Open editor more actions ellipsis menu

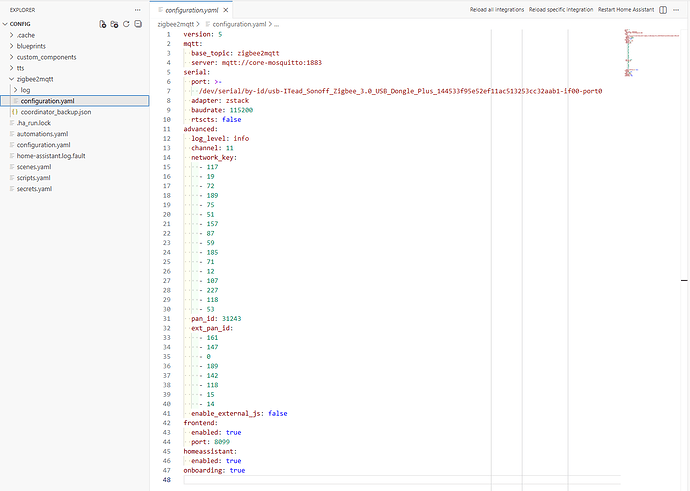click(x=676, y=10)
